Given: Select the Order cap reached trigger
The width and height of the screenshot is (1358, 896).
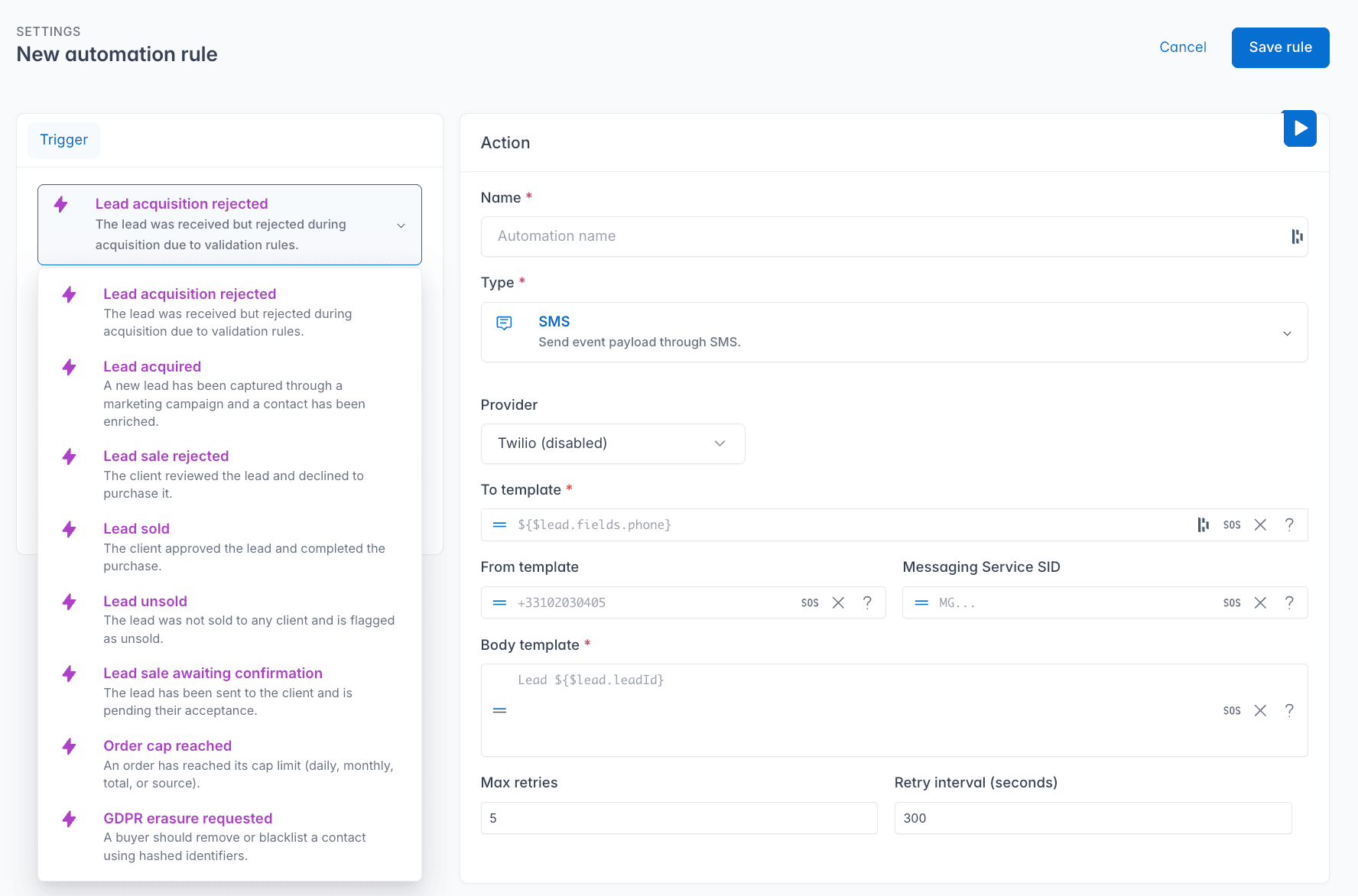Looking at the screenshot, I should click(x=229, y=764).
